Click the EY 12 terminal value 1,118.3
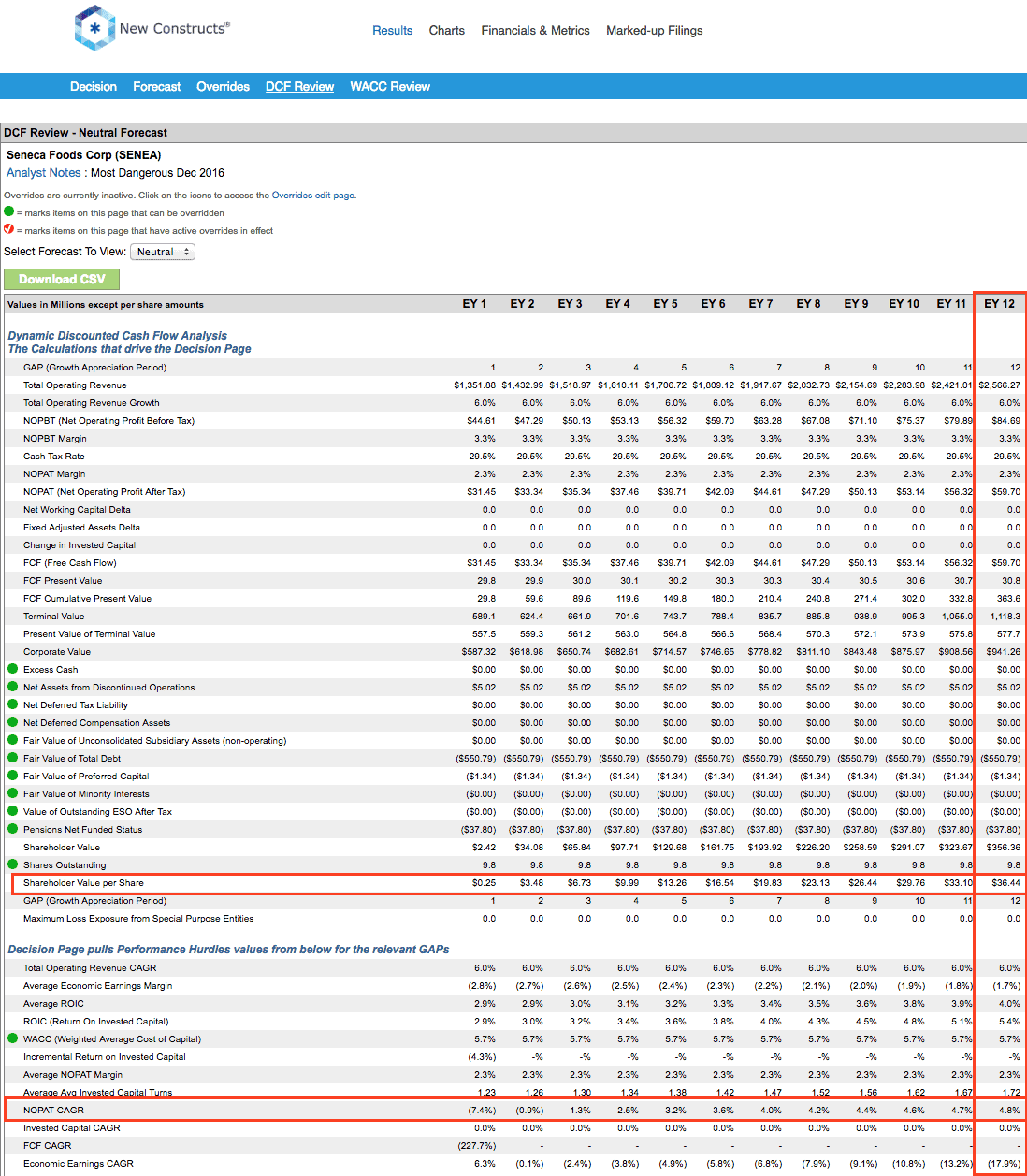Image resolution: width=1027 pixels, height=1176 pixels. point(1005,617)
